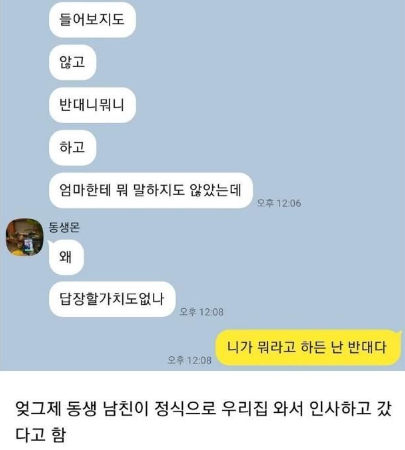Click the 오후 12:06 timestamp

click(x=279, y=203)
